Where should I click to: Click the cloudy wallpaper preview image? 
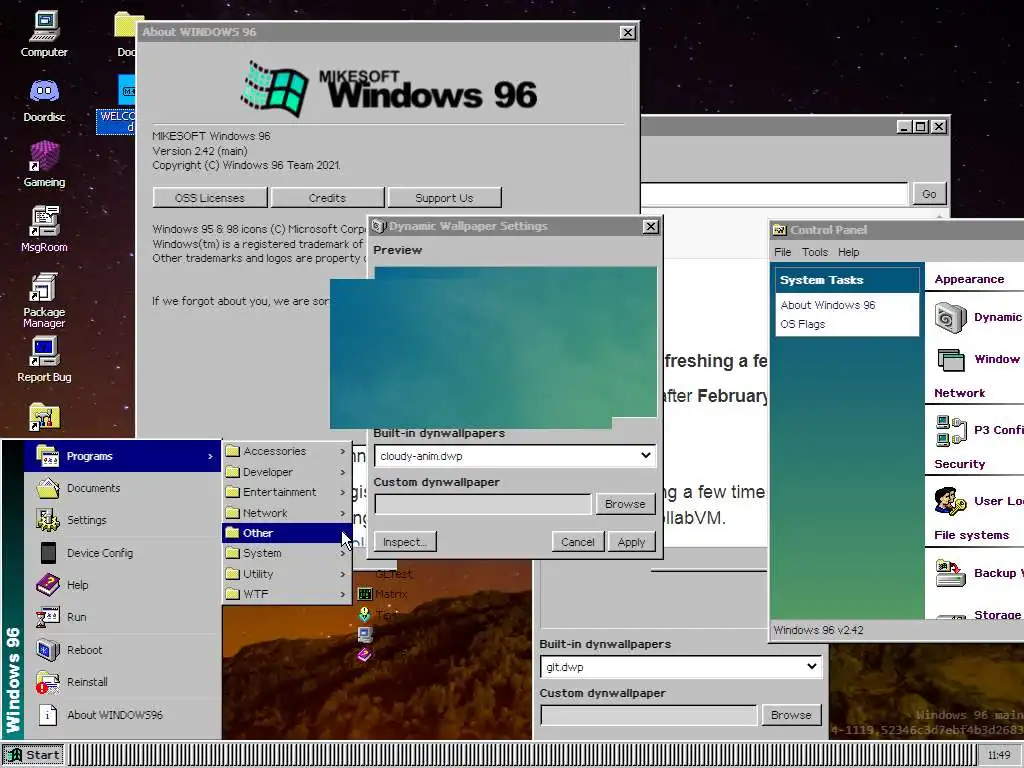click(493, 347)
